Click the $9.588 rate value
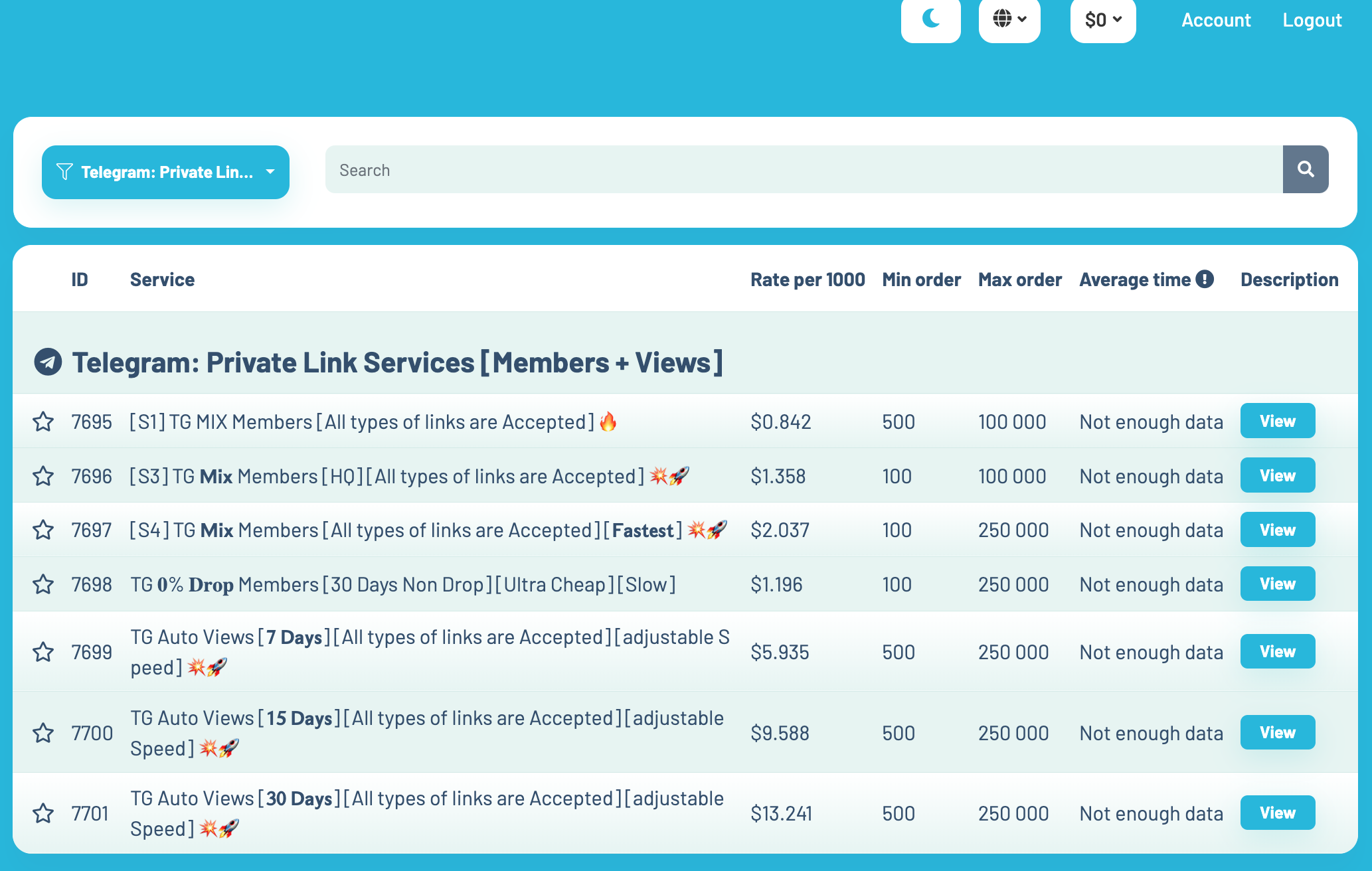 (x=780, y=733)
